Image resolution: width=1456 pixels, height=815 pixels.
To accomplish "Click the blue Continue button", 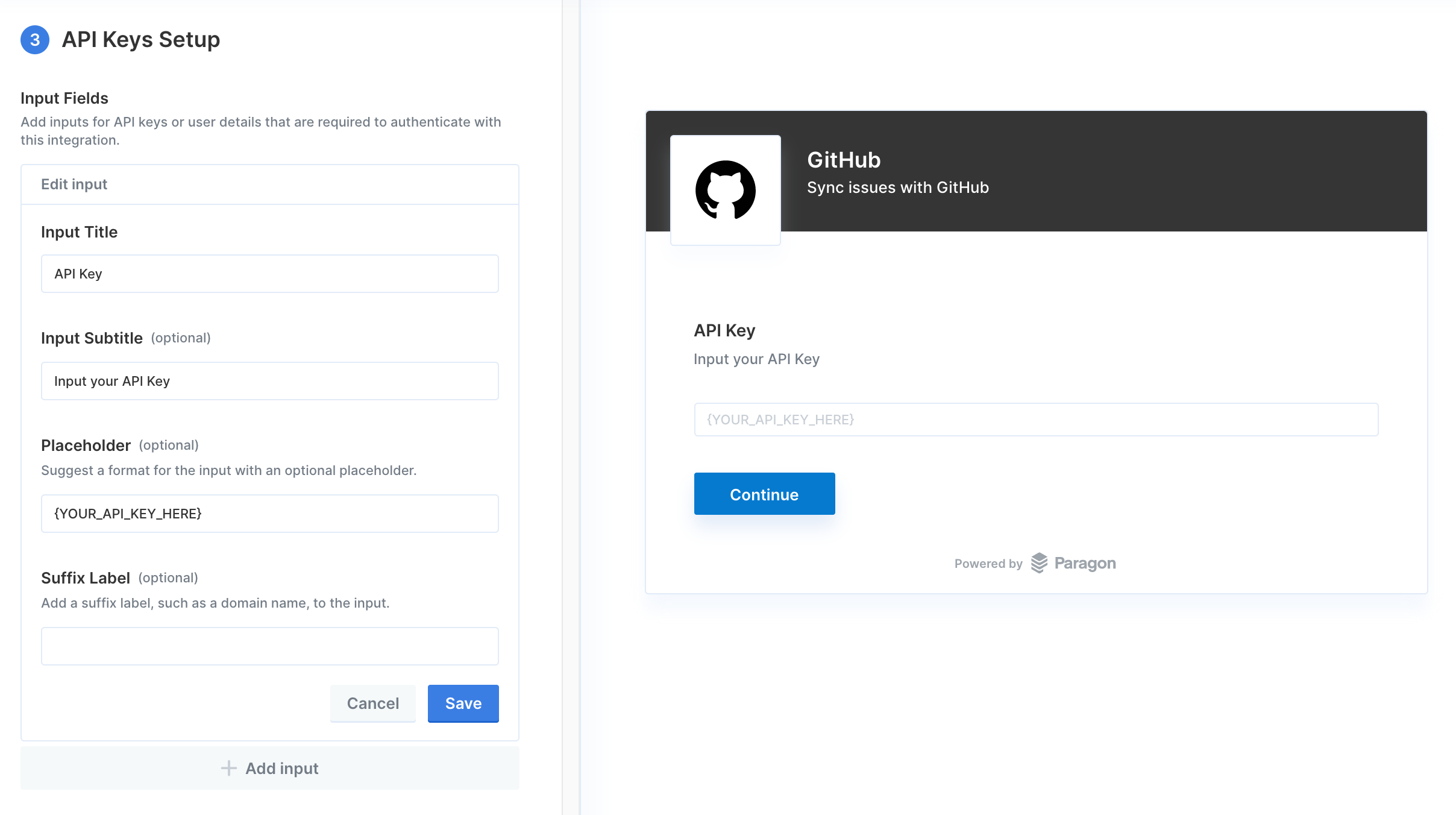I will pyautogui.click(x=764, y=494).
